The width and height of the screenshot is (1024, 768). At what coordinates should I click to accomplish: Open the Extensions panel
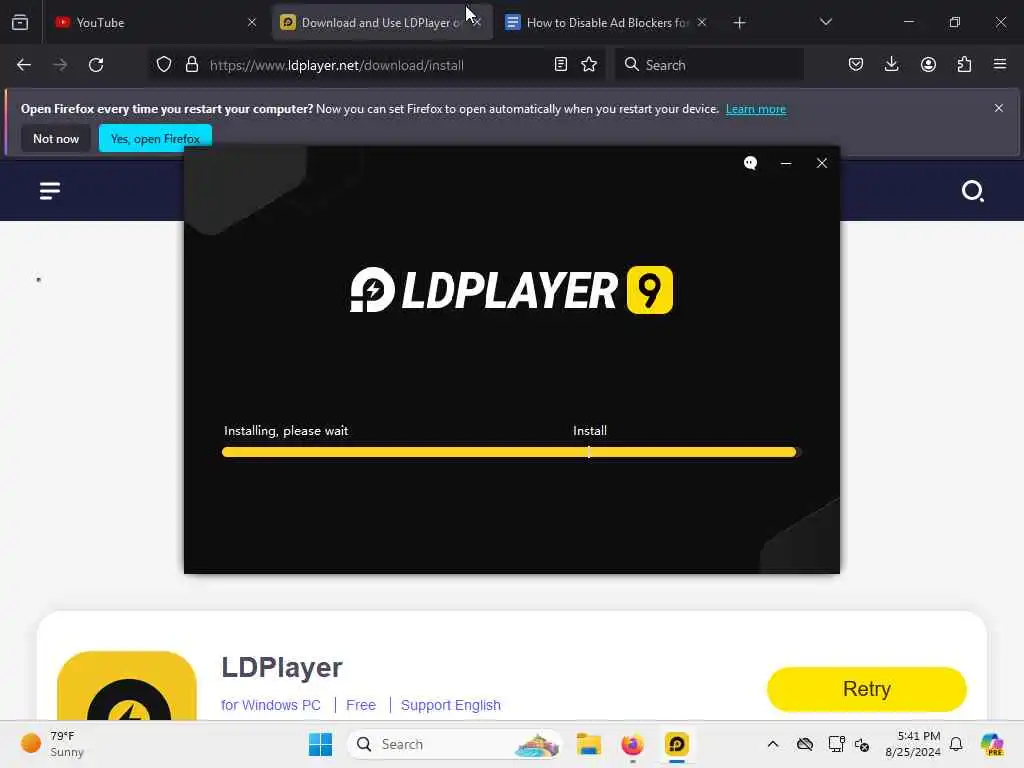tap(964, 65)
